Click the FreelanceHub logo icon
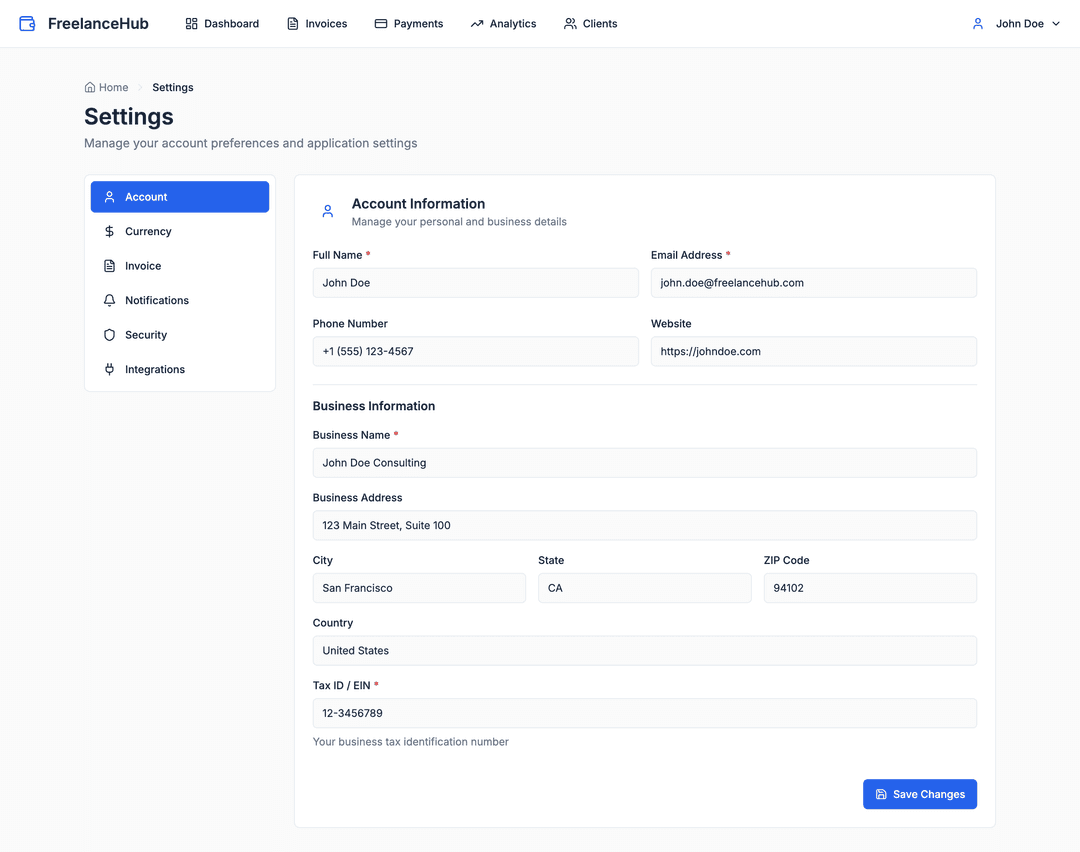The width and height of the screenshot is (1080, 852). click(x=26, y=22)
